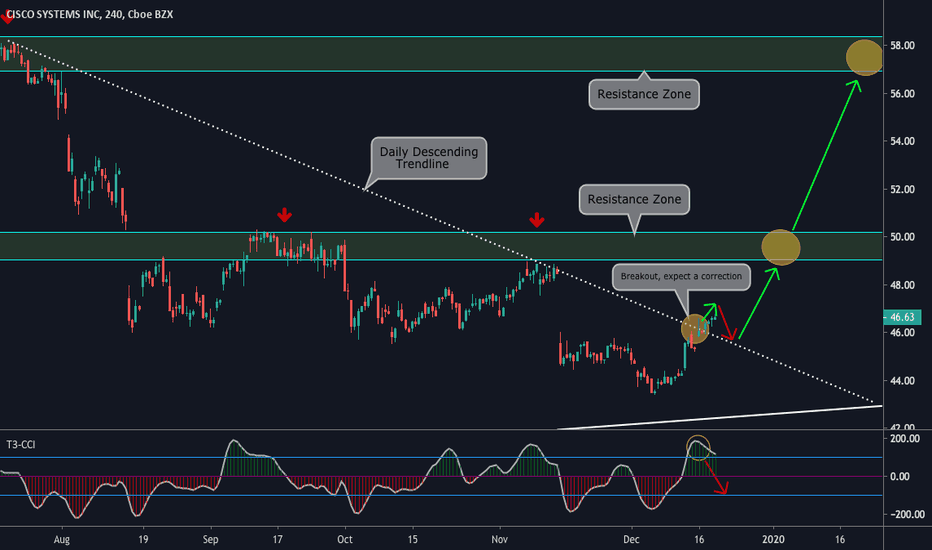
Task: Select the yellow target ellipse at the 50.00 zone
Action: (x=781, y=247)
